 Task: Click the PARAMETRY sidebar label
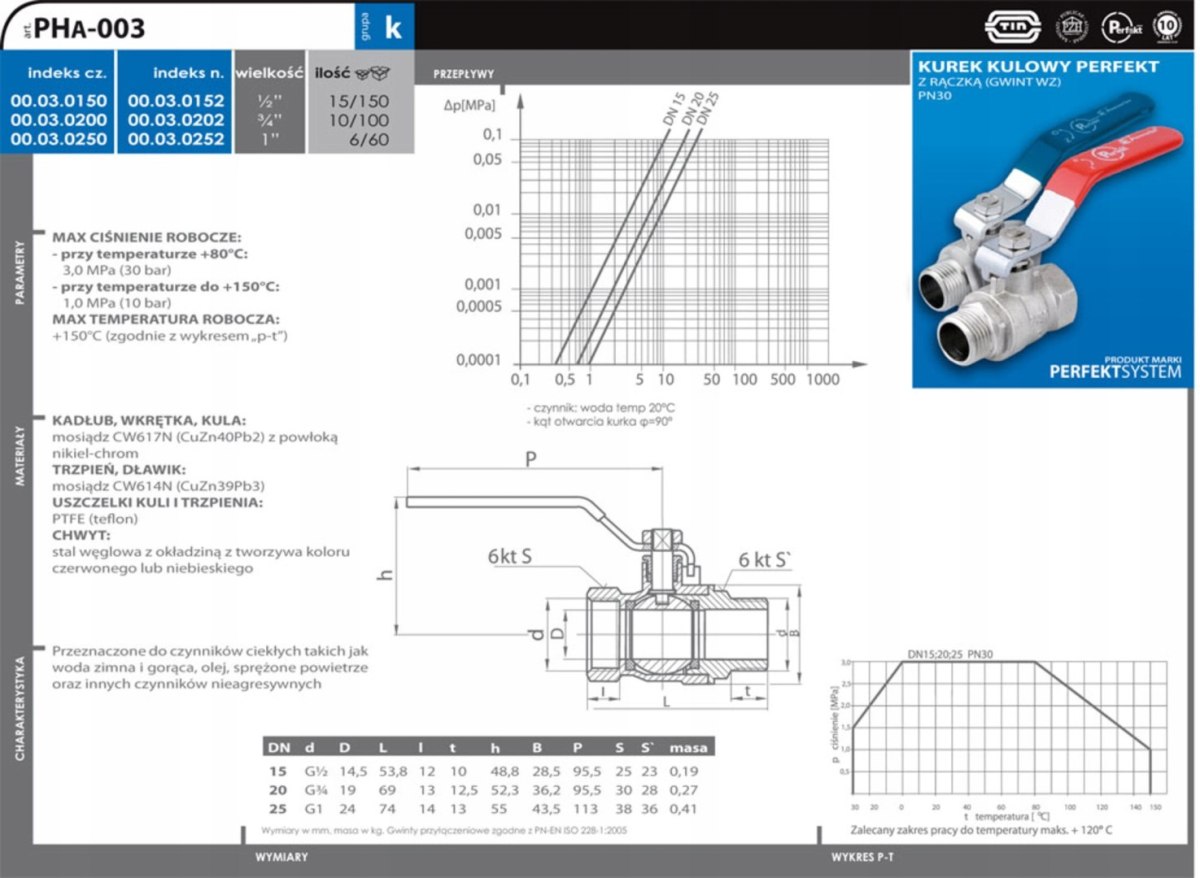tap(19, 272)
